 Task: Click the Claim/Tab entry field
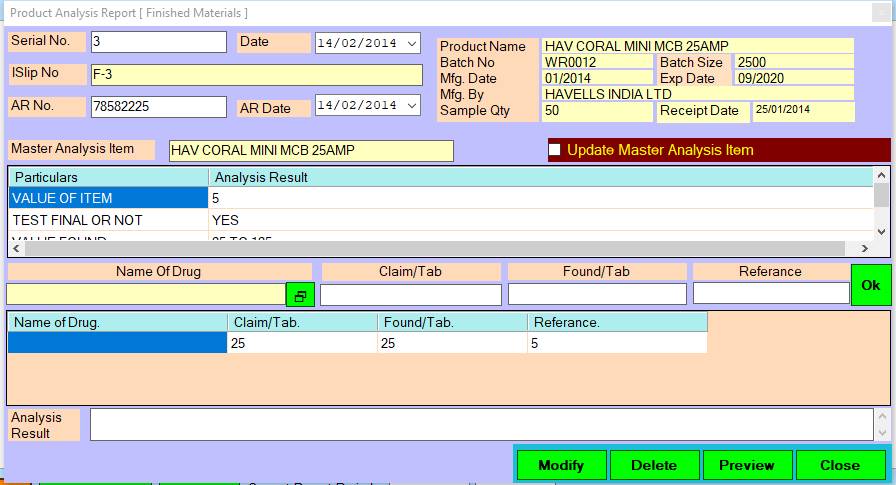pyautogui.click(x=410, y=295)
